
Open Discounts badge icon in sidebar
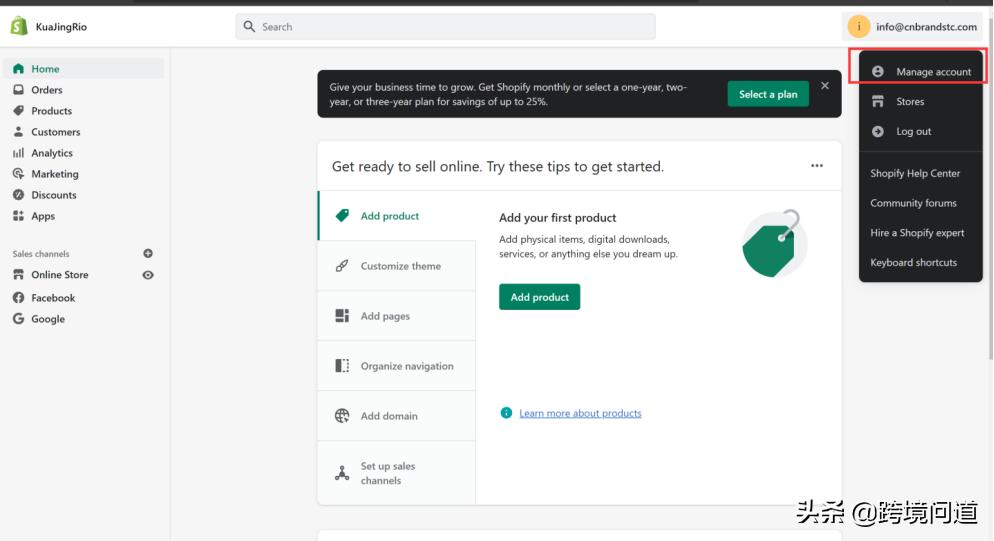tap(18, 195)
